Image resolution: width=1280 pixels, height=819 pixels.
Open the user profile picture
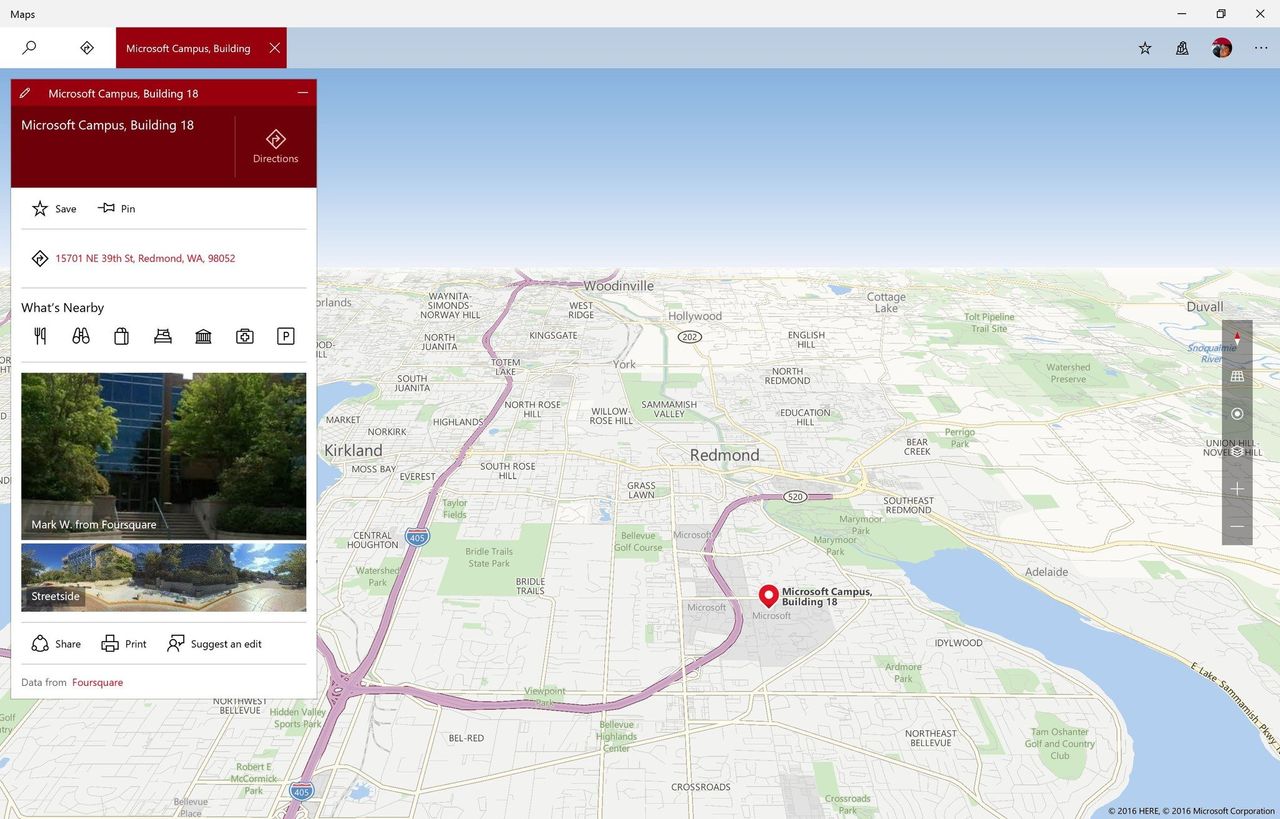point(1222,48)
